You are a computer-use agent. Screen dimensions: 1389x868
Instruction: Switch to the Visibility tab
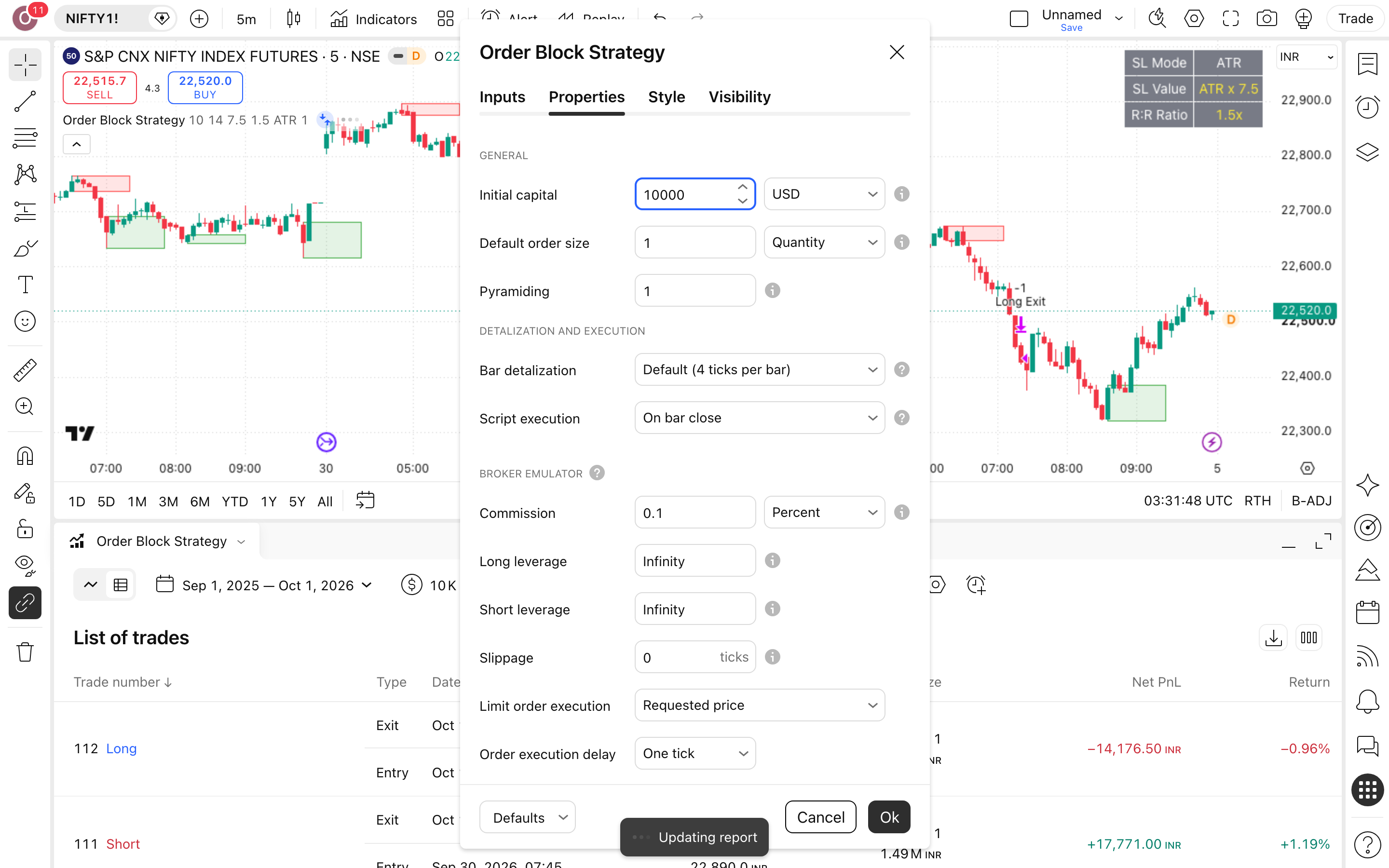pyautogui.click(x=739, y=97)
